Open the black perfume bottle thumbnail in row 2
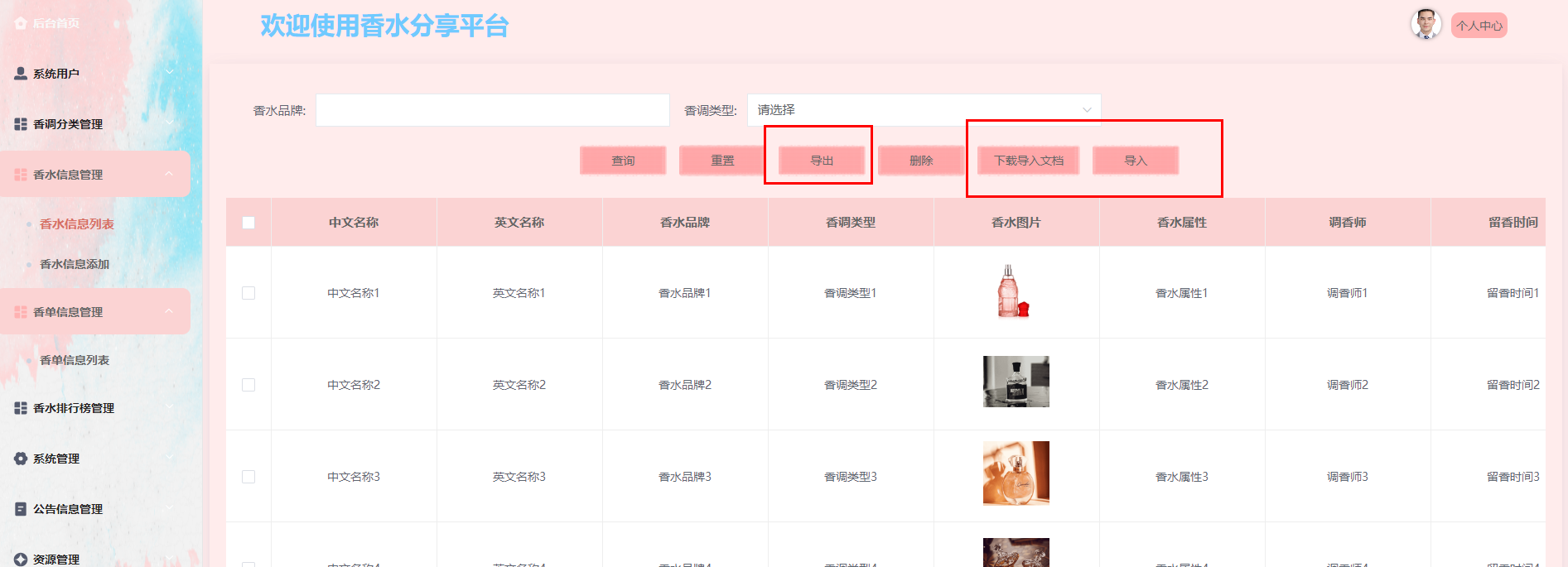The image size is (1568, 567). click(x=1016, y=382)
